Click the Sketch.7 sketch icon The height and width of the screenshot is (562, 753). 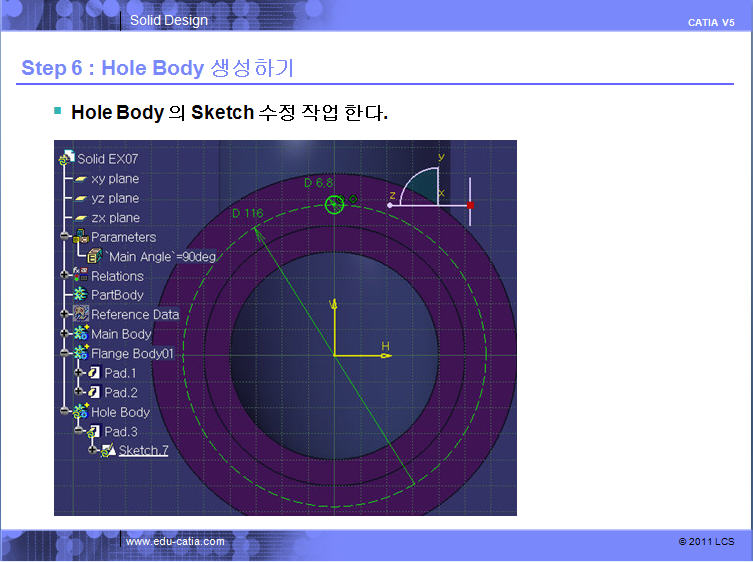[x=108, y=451]
